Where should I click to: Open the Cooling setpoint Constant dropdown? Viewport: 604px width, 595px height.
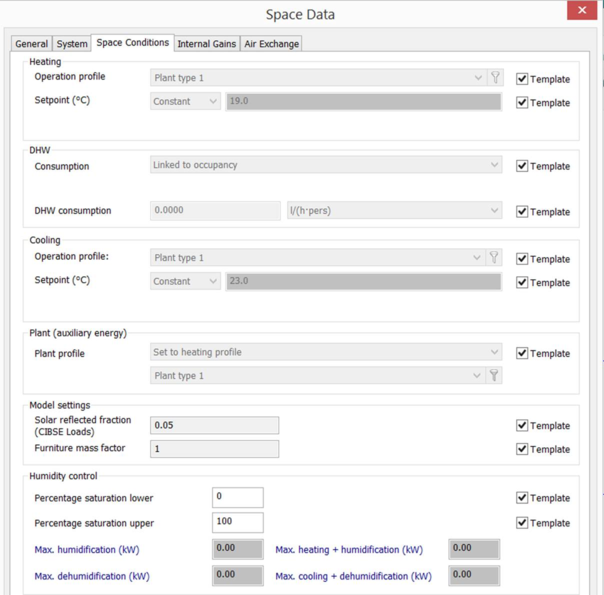pos(186,282)
